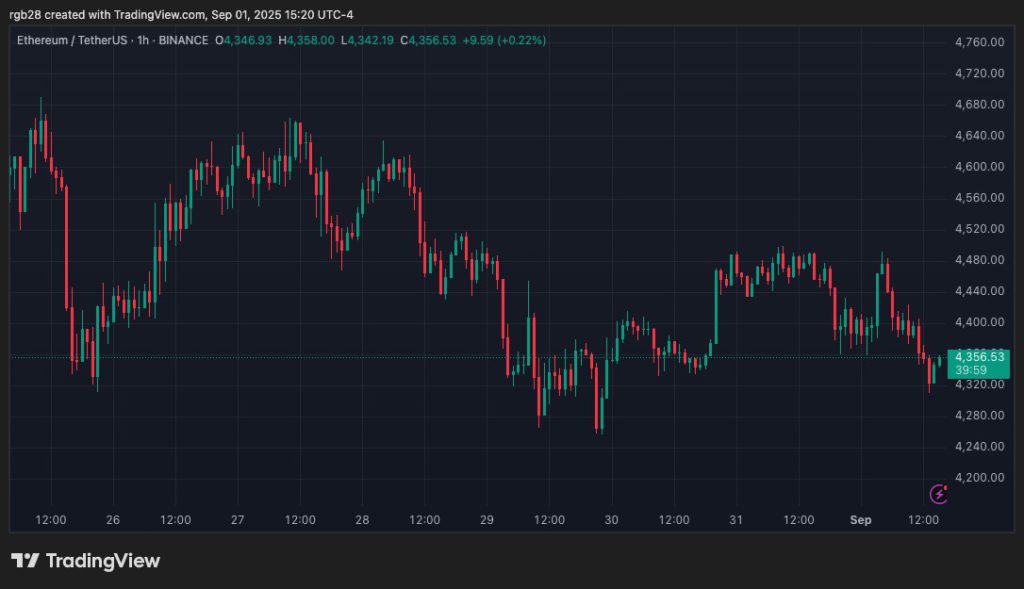Click the open value O4,346.93
This screenshot has height=589, width=1024.
(246, 41)
